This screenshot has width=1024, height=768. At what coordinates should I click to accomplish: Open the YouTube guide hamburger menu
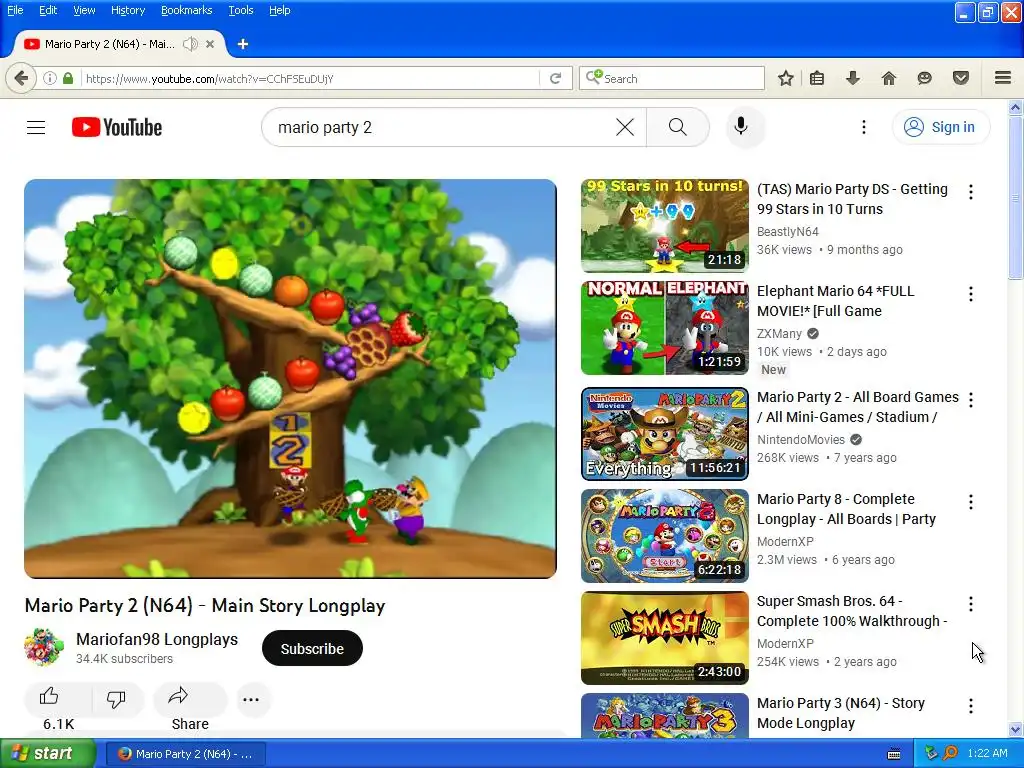[36, 127]
